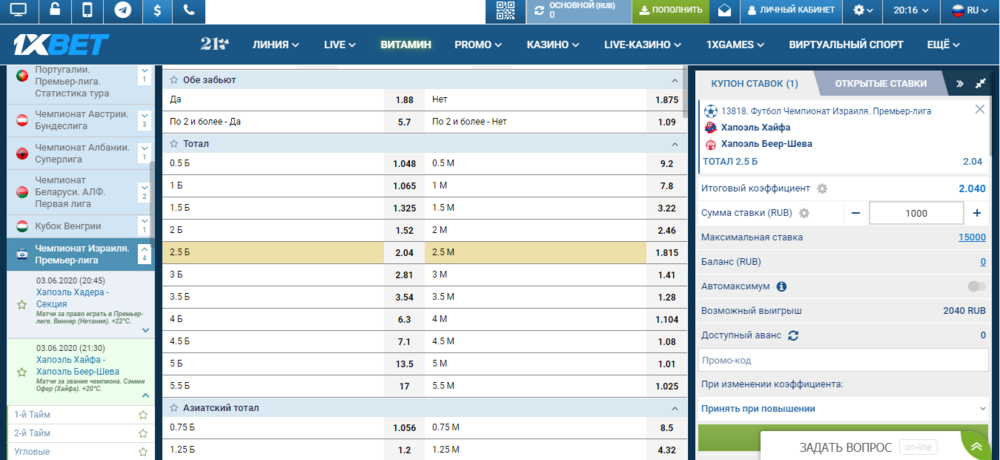Open the ЛИНИЯ menu
The height and width of the screenshot is (460, 1000).
(x=276, y=45)
